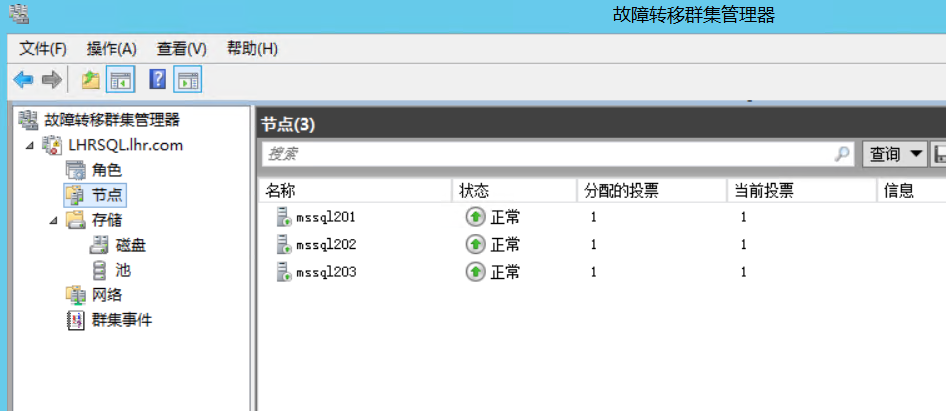The height and width of the screenshot is (411, 946).
Task: Select 角色 in the navigation tree
Action: 106,170
